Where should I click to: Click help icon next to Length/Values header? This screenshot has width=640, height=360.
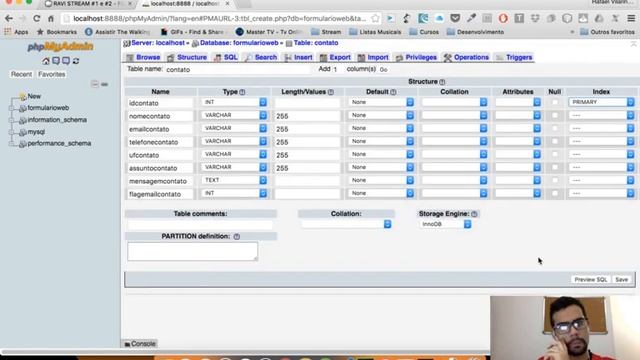(331, 92)
